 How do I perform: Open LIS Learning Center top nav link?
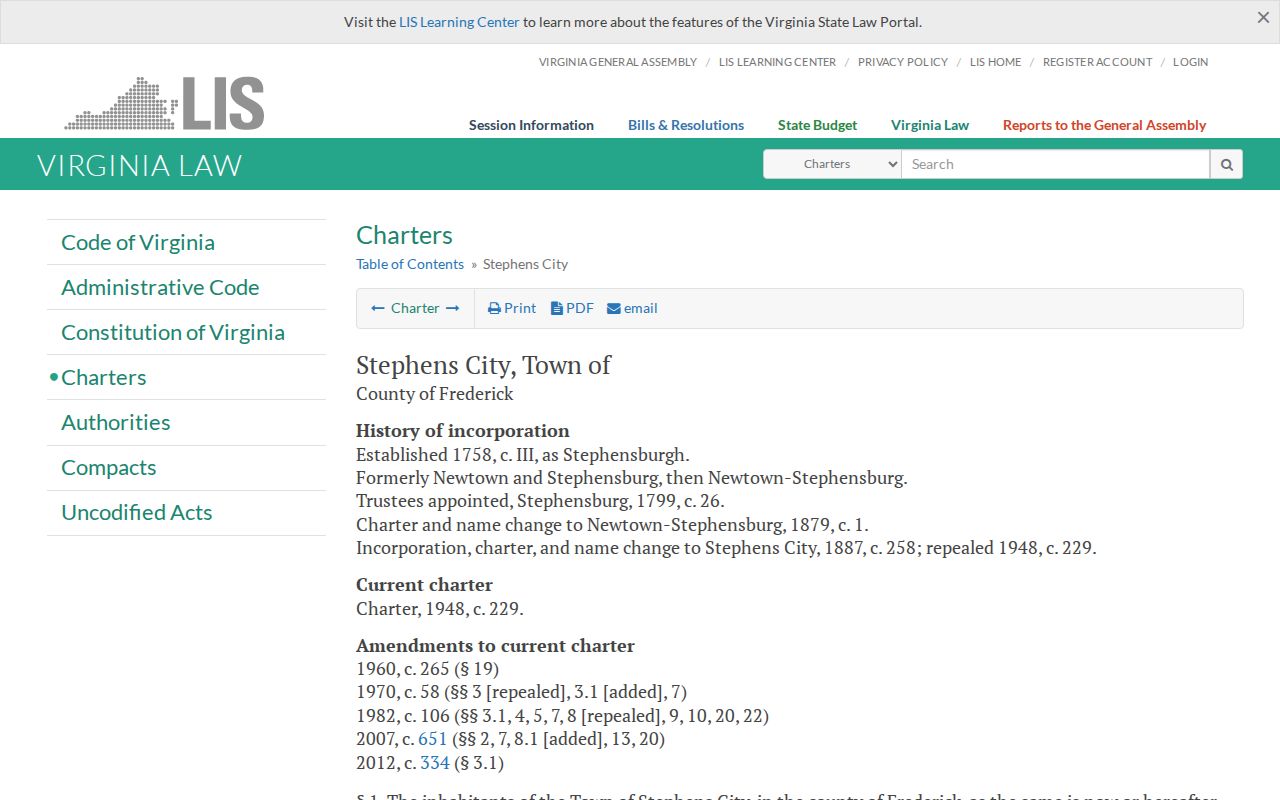click(777, 62)
